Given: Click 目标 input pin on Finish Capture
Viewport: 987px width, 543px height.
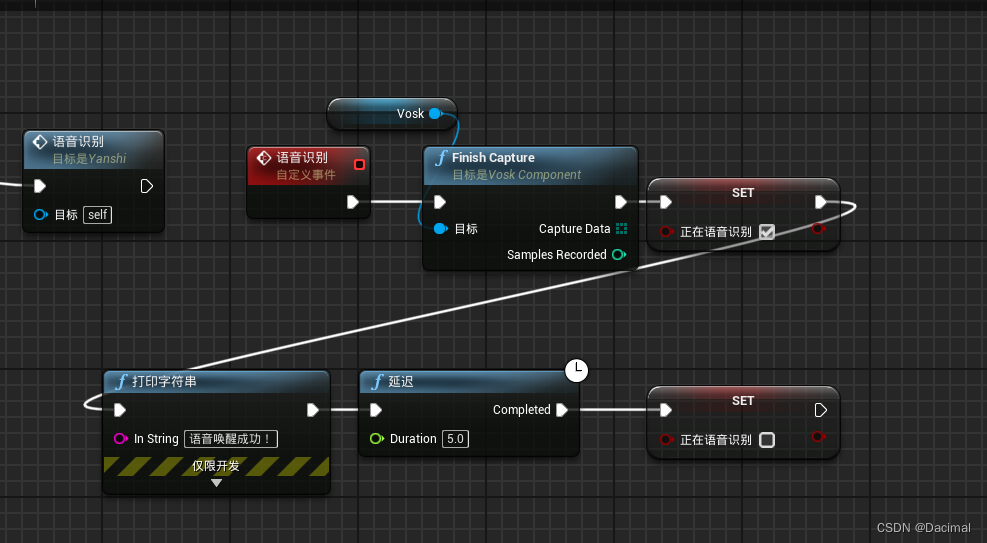Looking at the screenshot, I should pyautogui.click(x=441, y=228).
